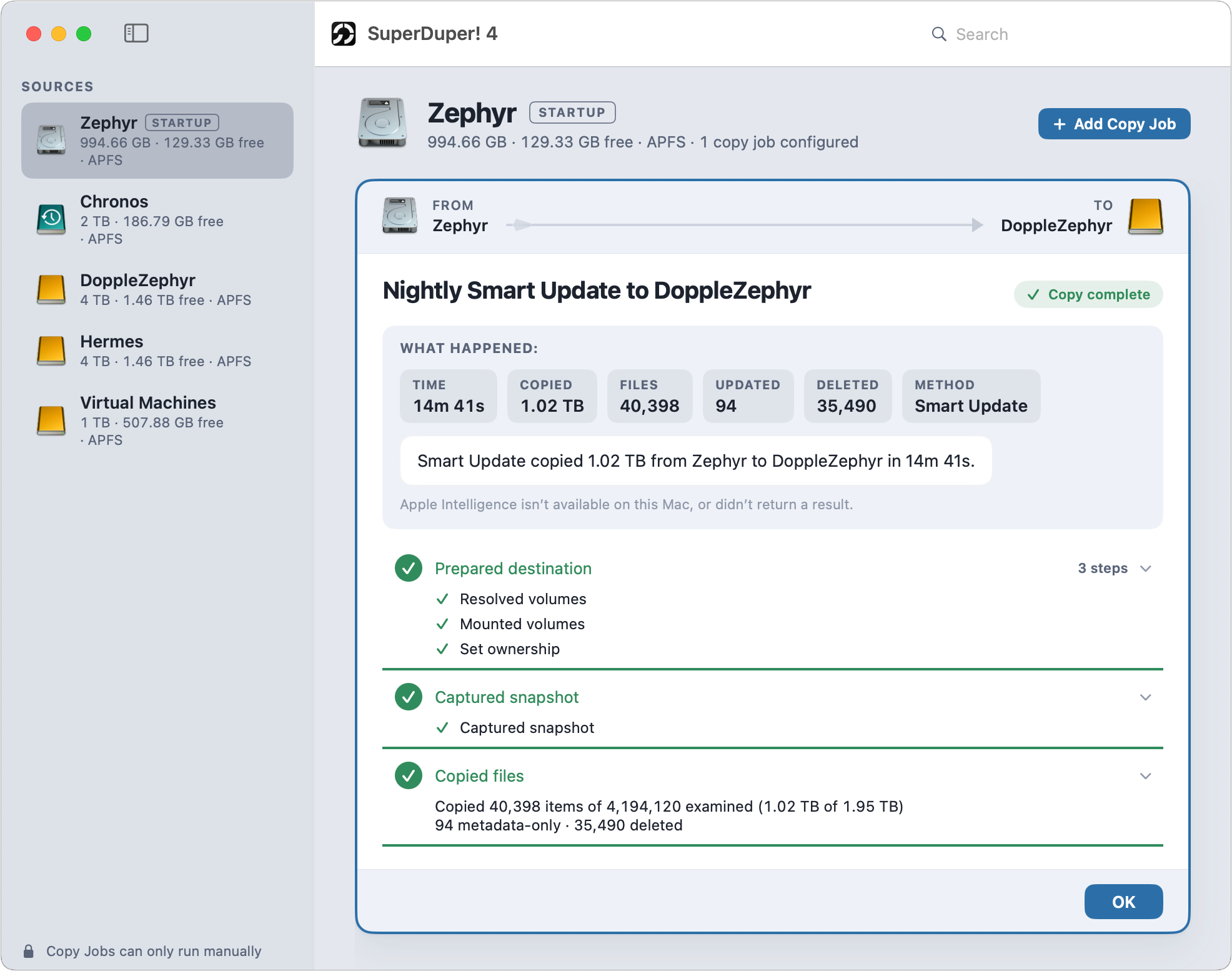Screen dimensions: 1232x971
Task: Click the '1 copy job configured' header text
Action: pos(779,142)
